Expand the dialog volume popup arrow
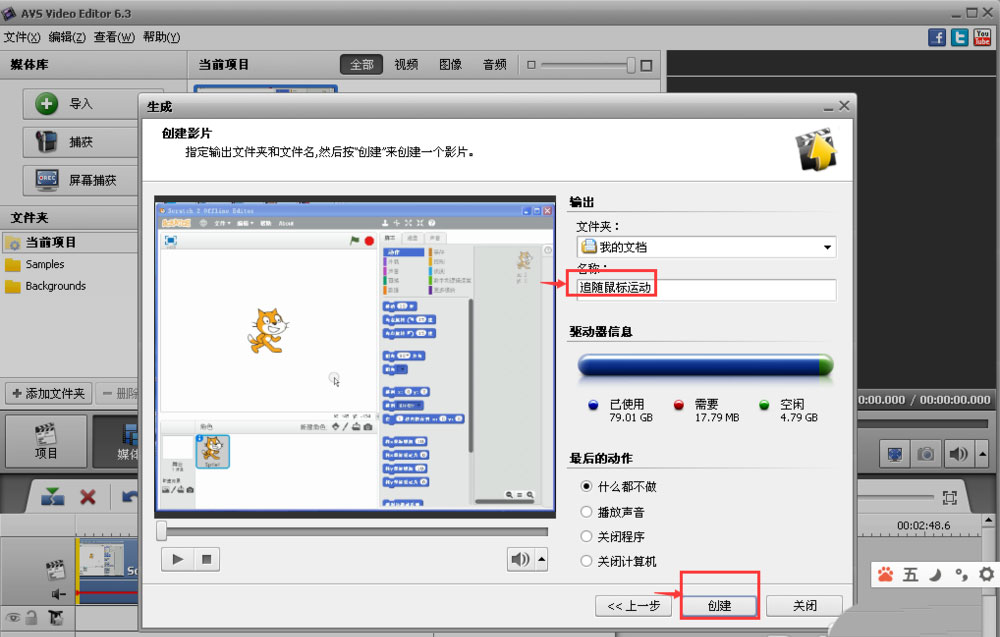The width and height of the screenshot is (1000, 637). click(x=541, y=560)
